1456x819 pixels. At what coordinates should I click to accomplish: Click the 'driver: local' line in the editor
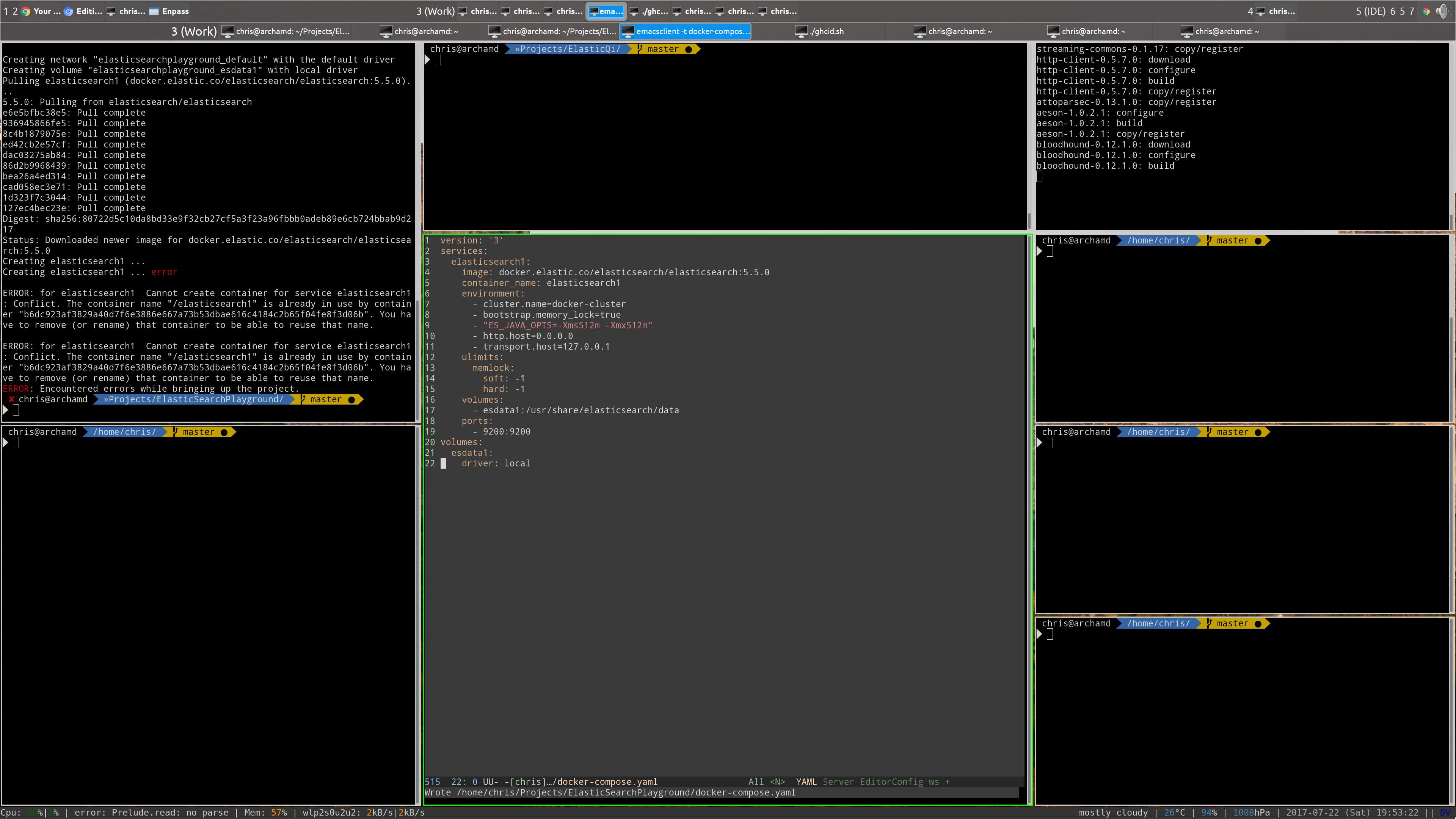coord(496,463)
